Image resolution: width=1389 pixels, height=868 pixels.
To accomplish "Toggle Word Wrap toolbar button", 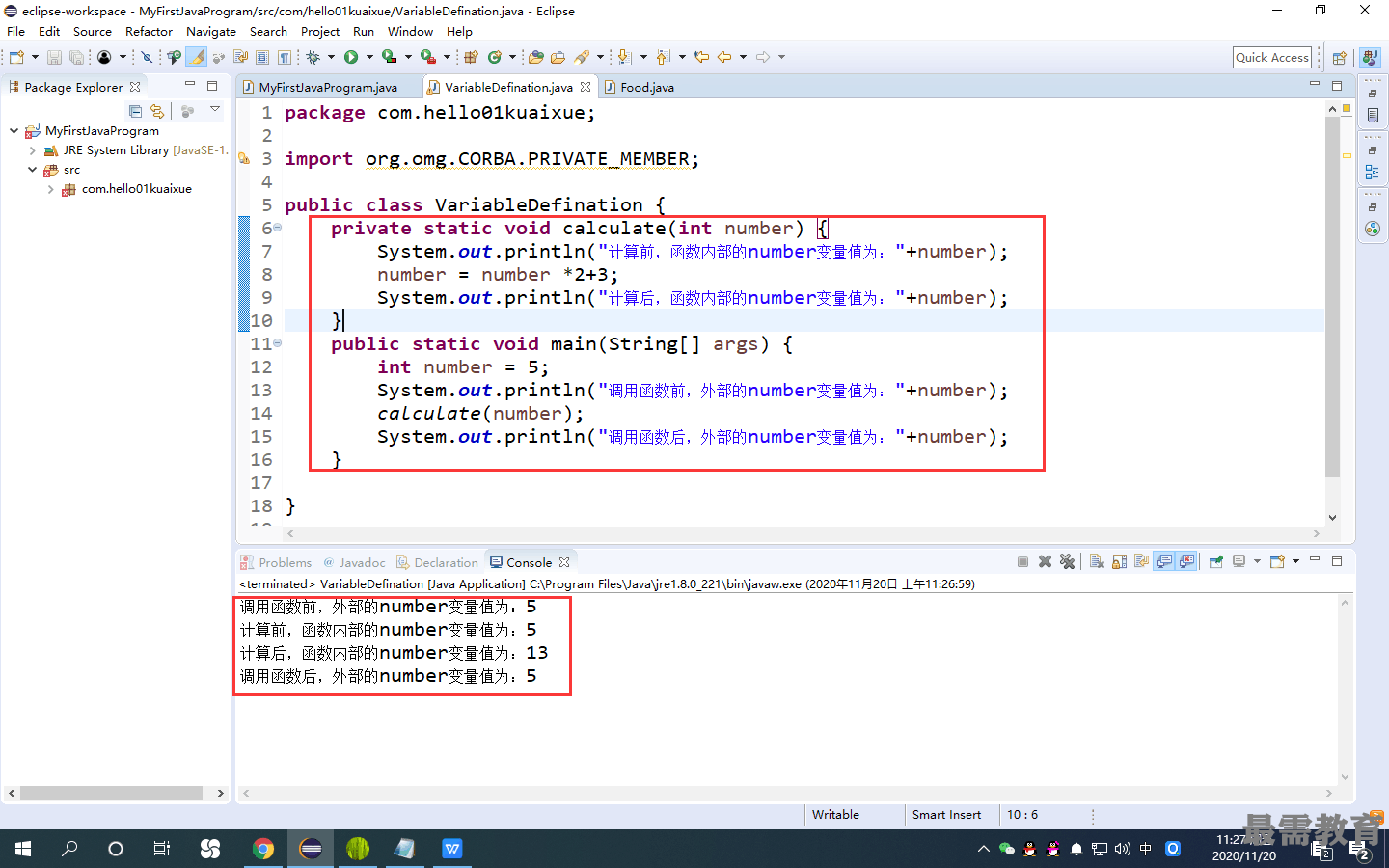I will coord(241,58).
